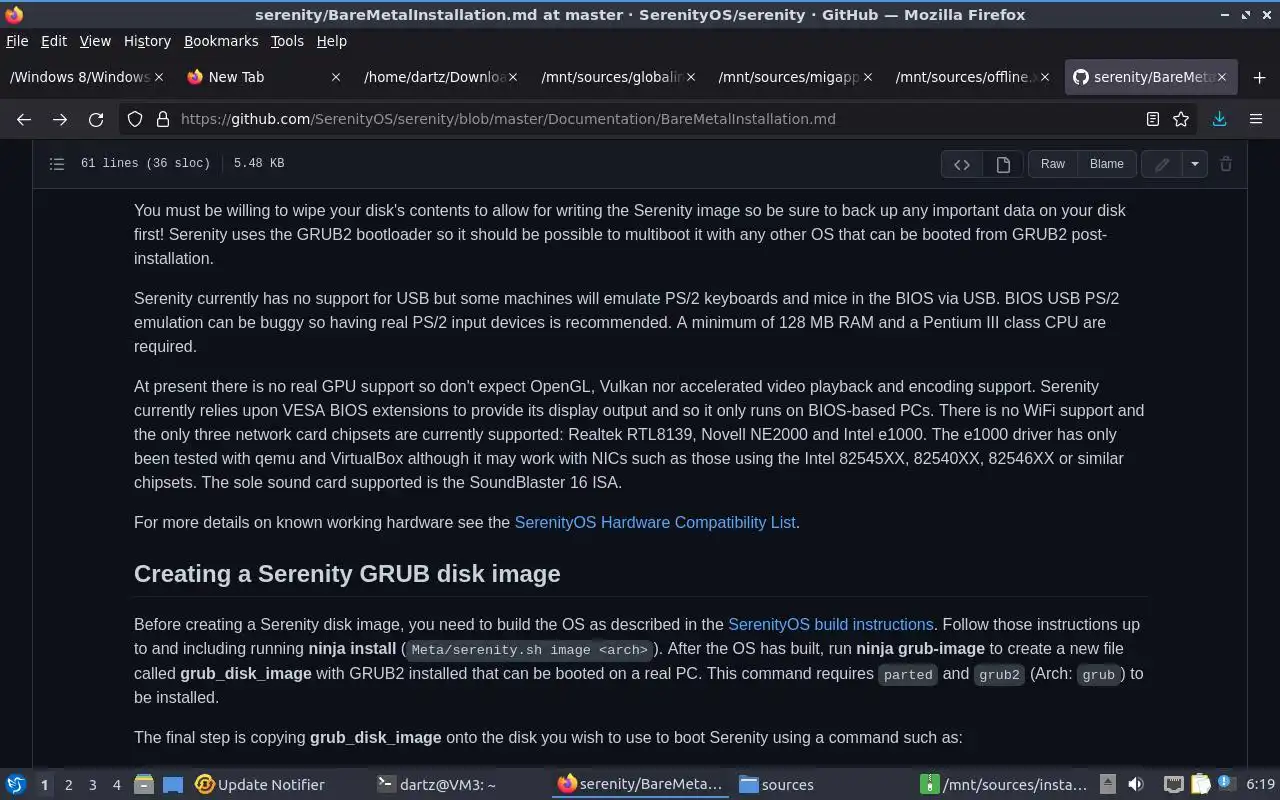Switch to workspace 3
Screen dimensions: 1280x800
pyautogui.click(x=92, y=785)
